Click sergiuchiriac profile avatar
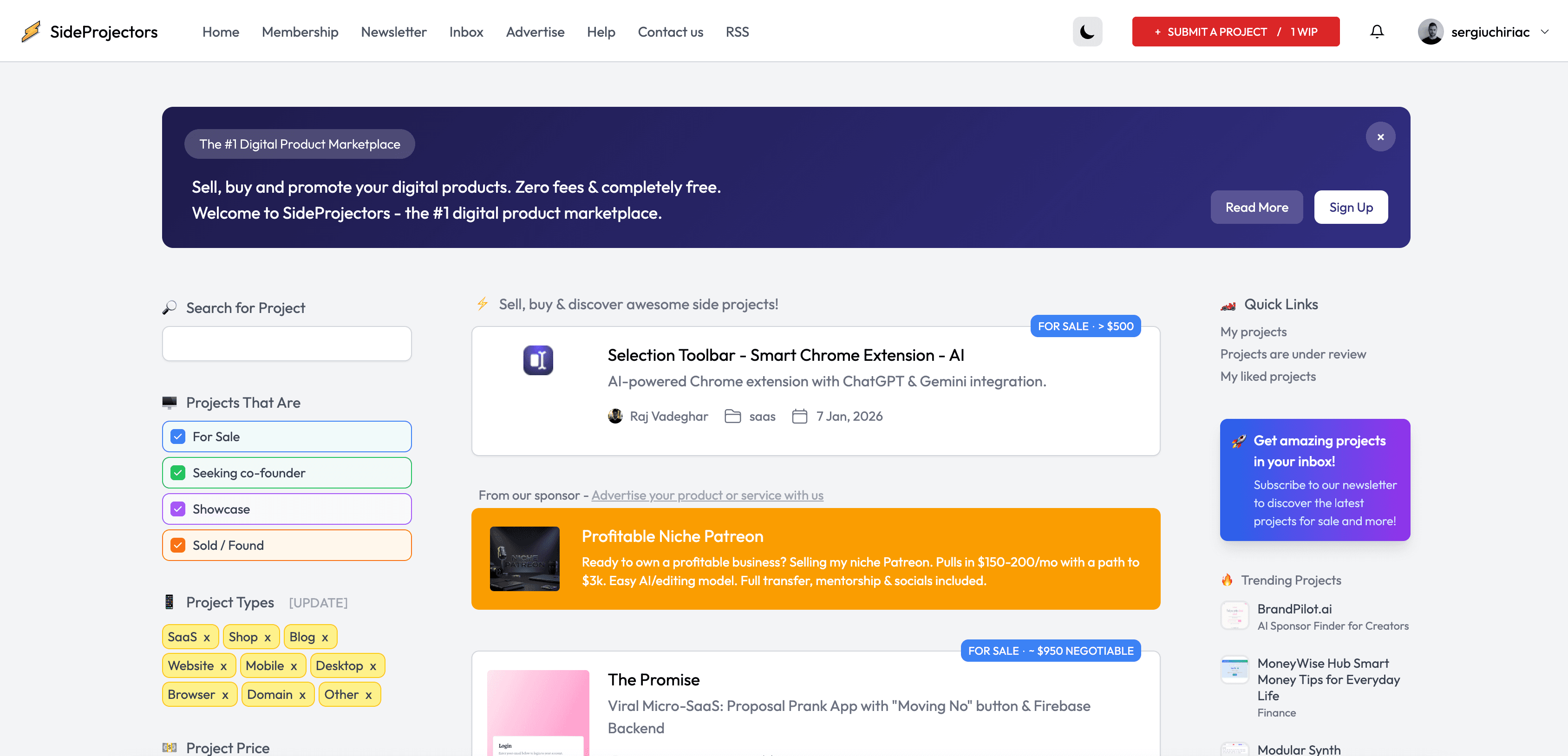Viewport: 1568px width, 756px height. click(1431, 32)
